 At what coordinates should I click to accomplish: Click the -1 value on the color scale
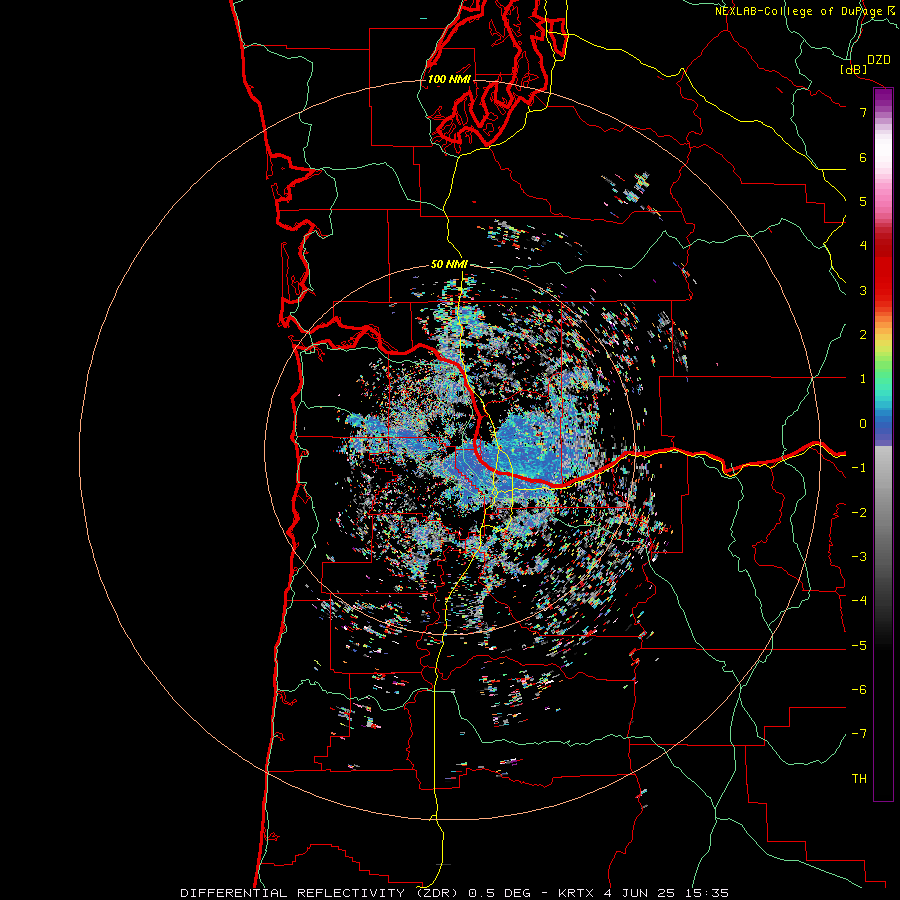pos(859,468)
